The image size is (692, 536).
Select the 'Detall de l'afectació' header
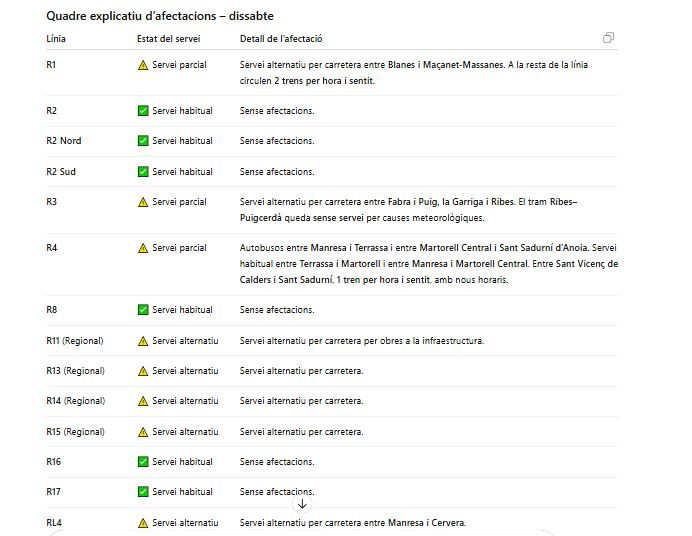click(281, 38)
